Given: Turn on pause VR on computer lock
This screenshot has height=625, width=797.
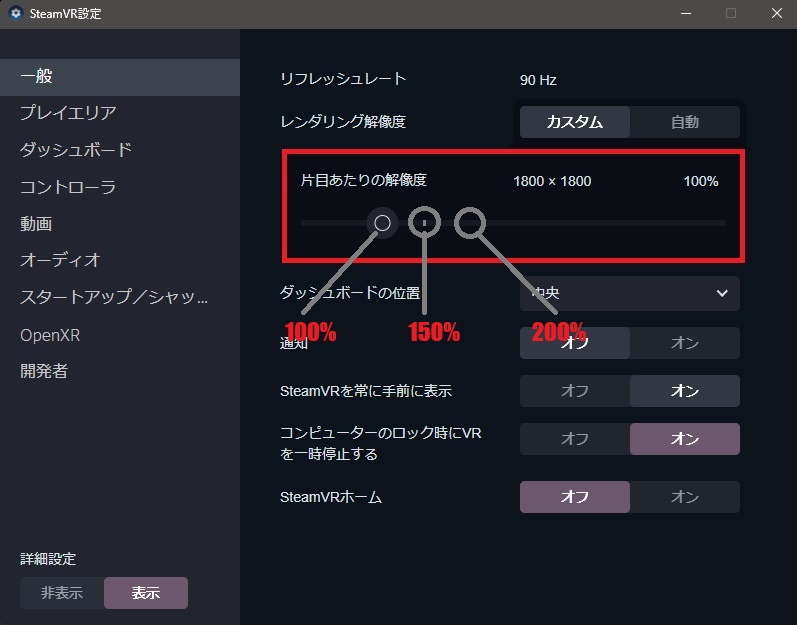Looking at the screenshot, I should pyautogui.click(x=685, y=439).
